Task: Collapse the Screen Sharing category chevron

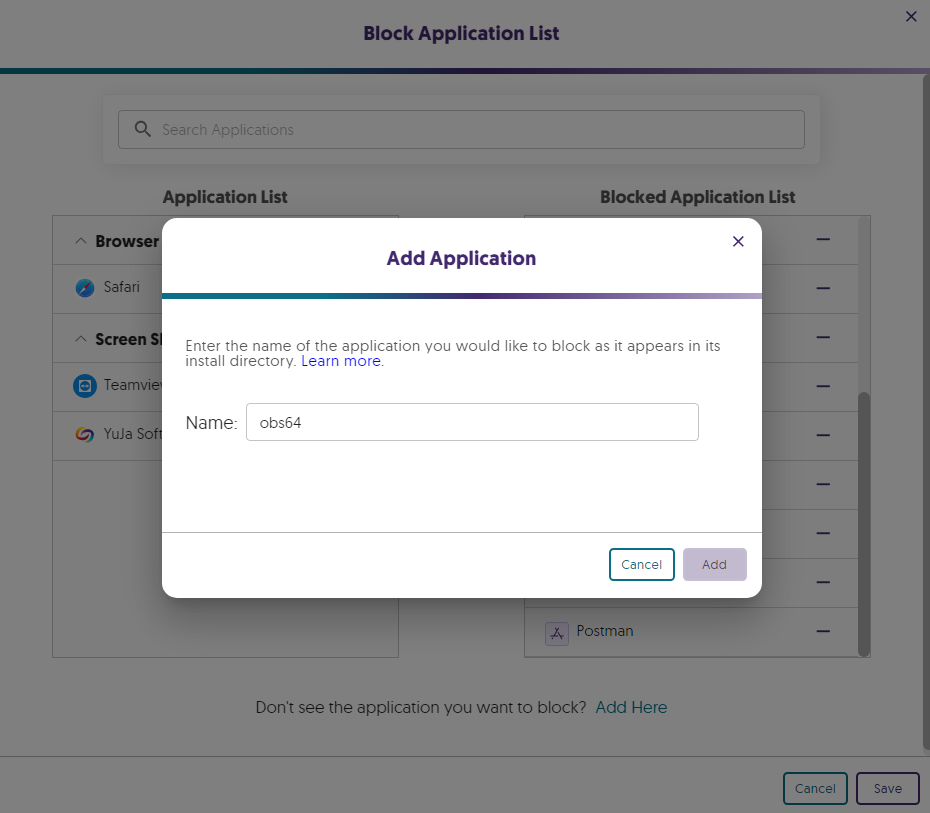Action: coord(80,339)
